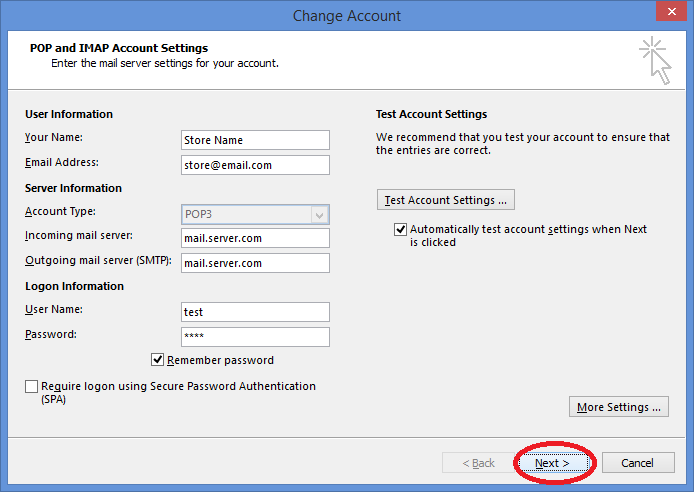Click the wizard cursor sparkle icon
This screenshot has height=492, width=694.
(655, 59)
